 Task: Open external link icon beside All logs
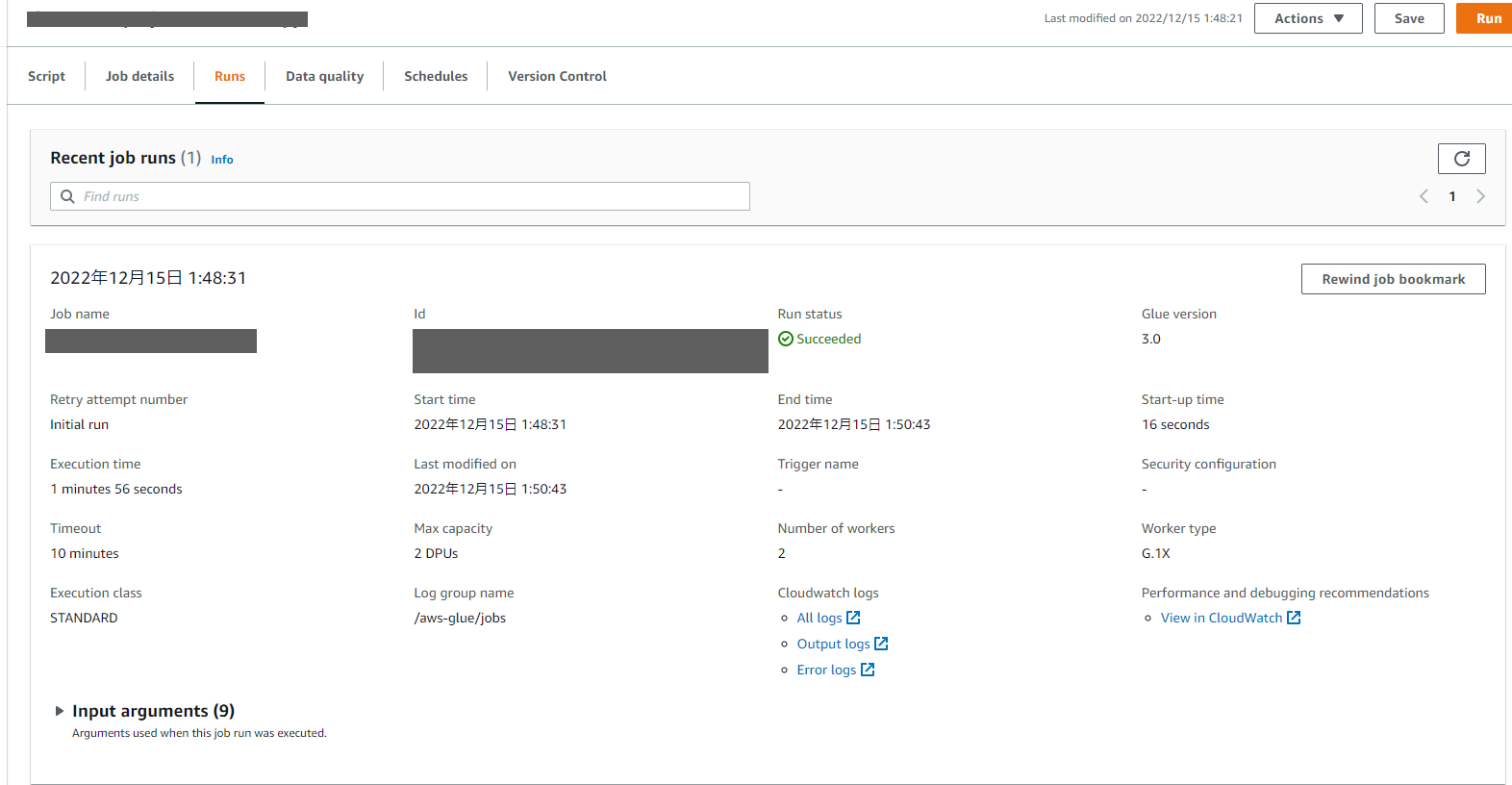[x=853, y=618]
